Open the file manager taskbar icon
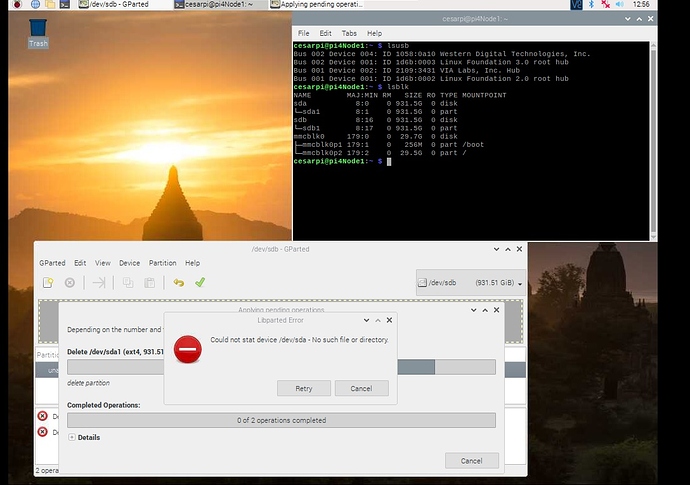690x485 pixels. pos(50,4)
